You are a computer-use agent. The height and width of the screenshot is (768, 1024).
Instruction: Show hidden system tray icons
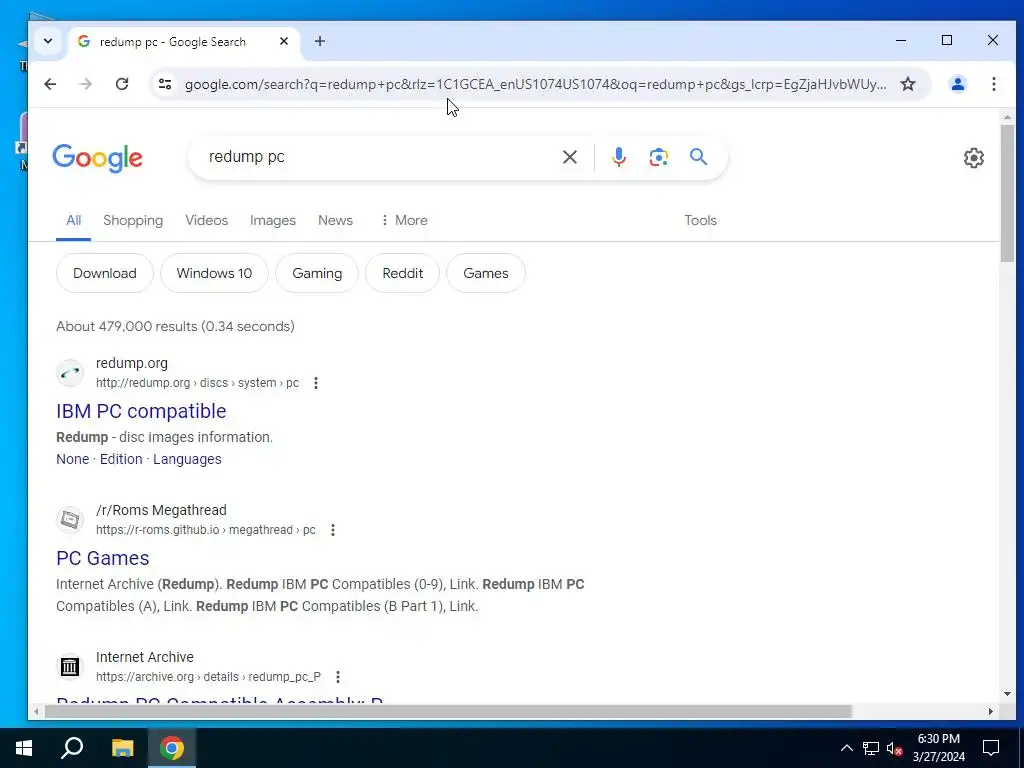click(x=846, y=748)
